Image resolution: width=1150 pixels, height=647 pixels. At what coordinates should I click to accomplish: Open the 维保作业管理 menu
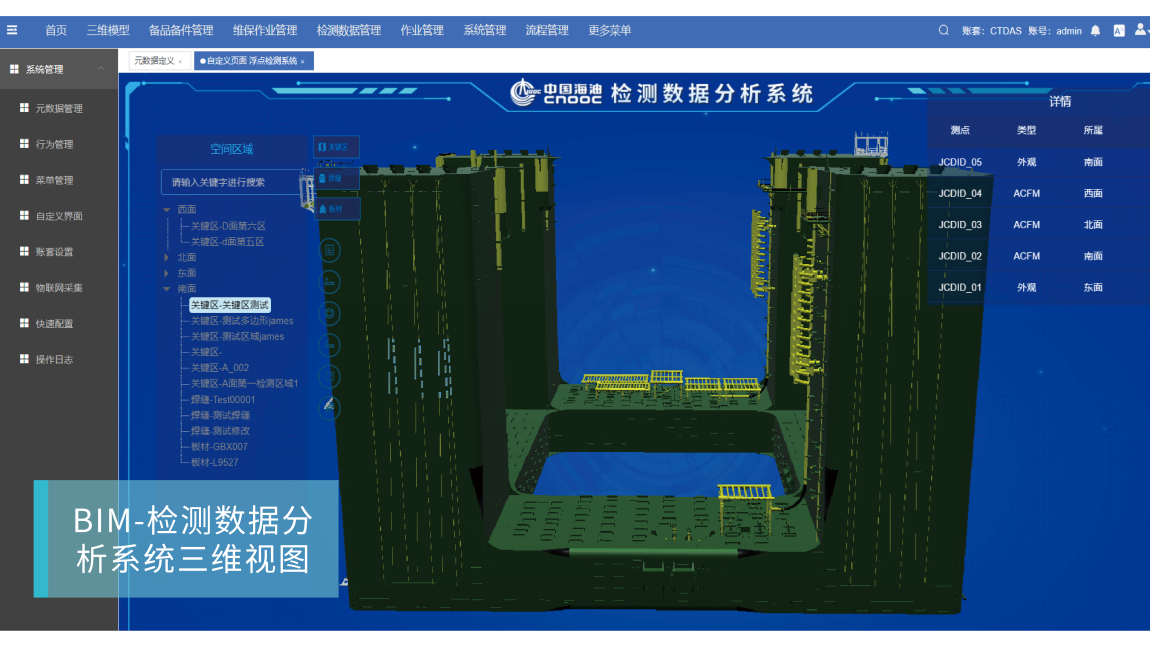[265, 30]
